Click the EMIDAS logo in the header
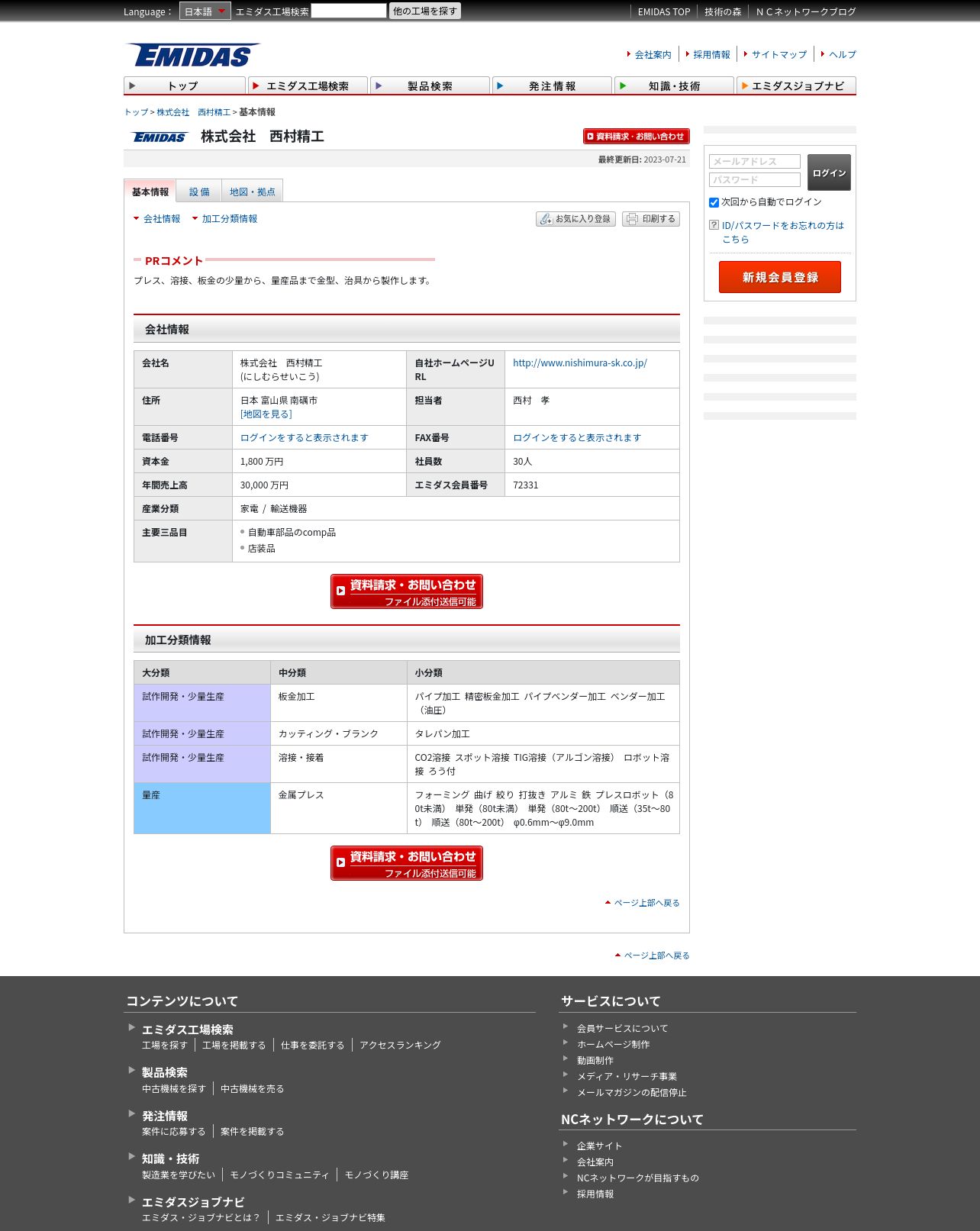The height and width of the screenshot is (1231, 980). coord(192,55)
